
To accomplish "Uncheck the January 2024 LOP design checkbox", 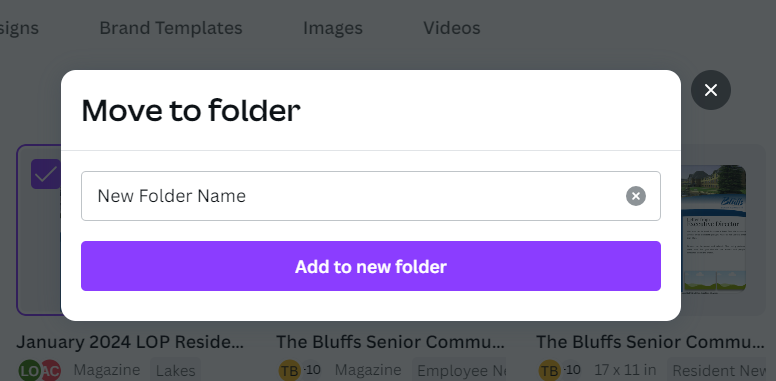I will 46,174.
